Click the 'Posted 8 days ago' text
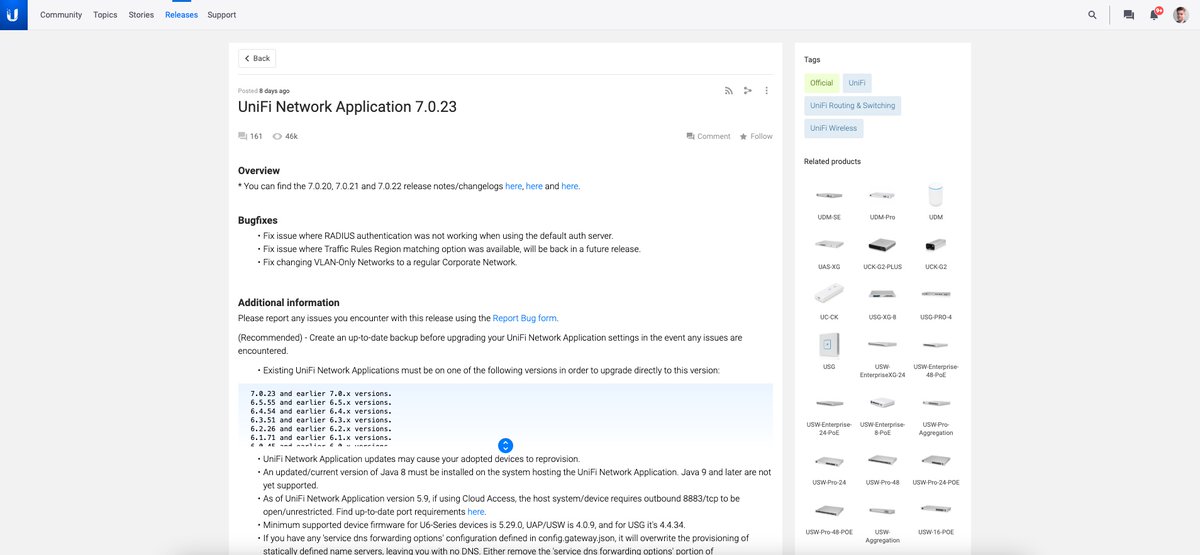This screenshot has height=555, width=1200. coord(264,90)
